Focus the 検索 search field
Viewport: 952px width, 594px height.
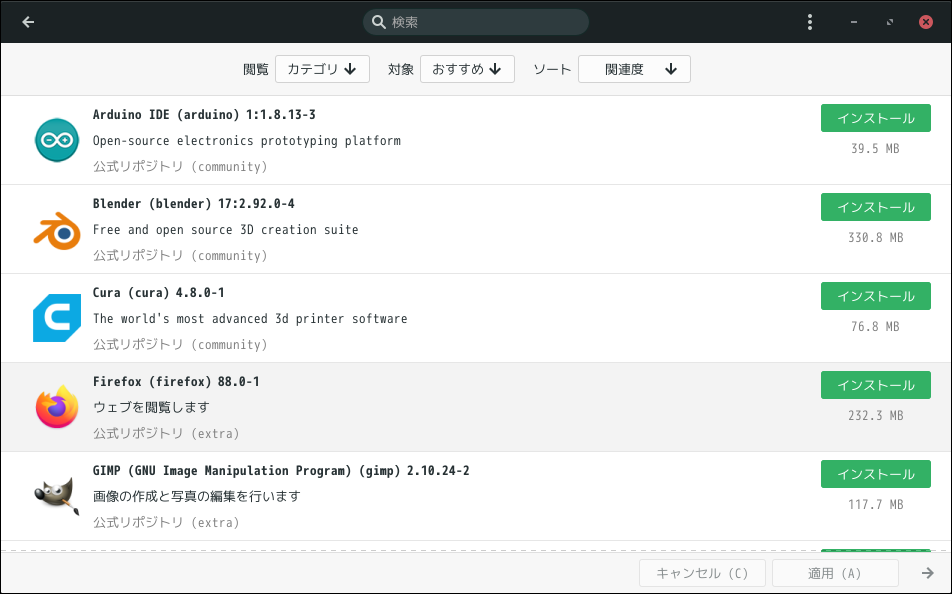click(x=476, y=22)
